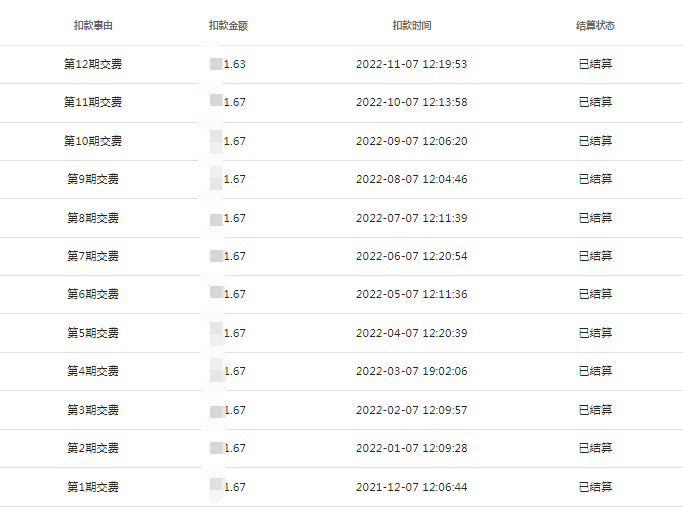Viewport: 683px width, 508px height.
Task: Click the 扣款时间 column header
Action: tap(412, 26)
